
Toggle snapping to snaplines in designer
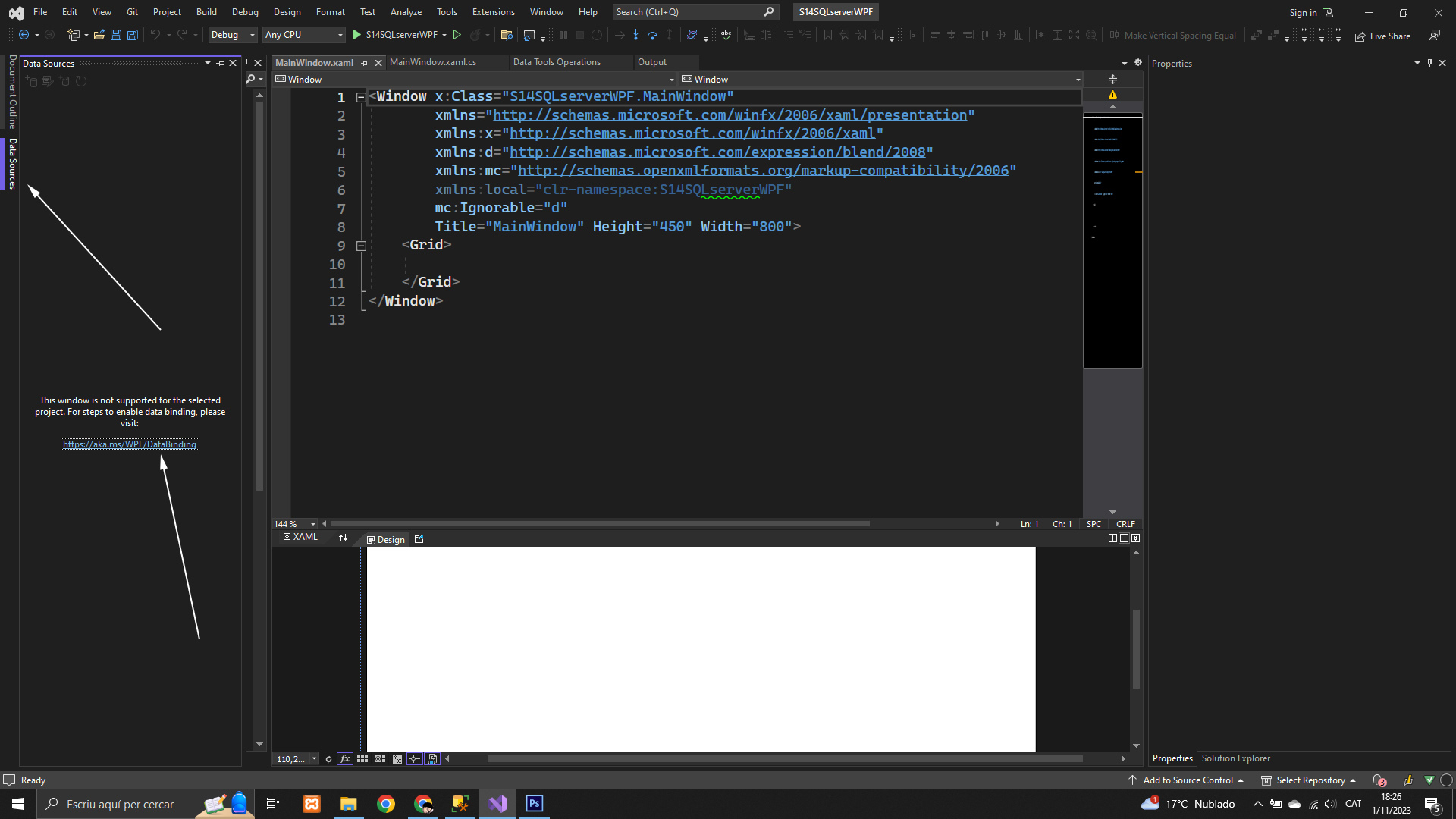(414, 758)
